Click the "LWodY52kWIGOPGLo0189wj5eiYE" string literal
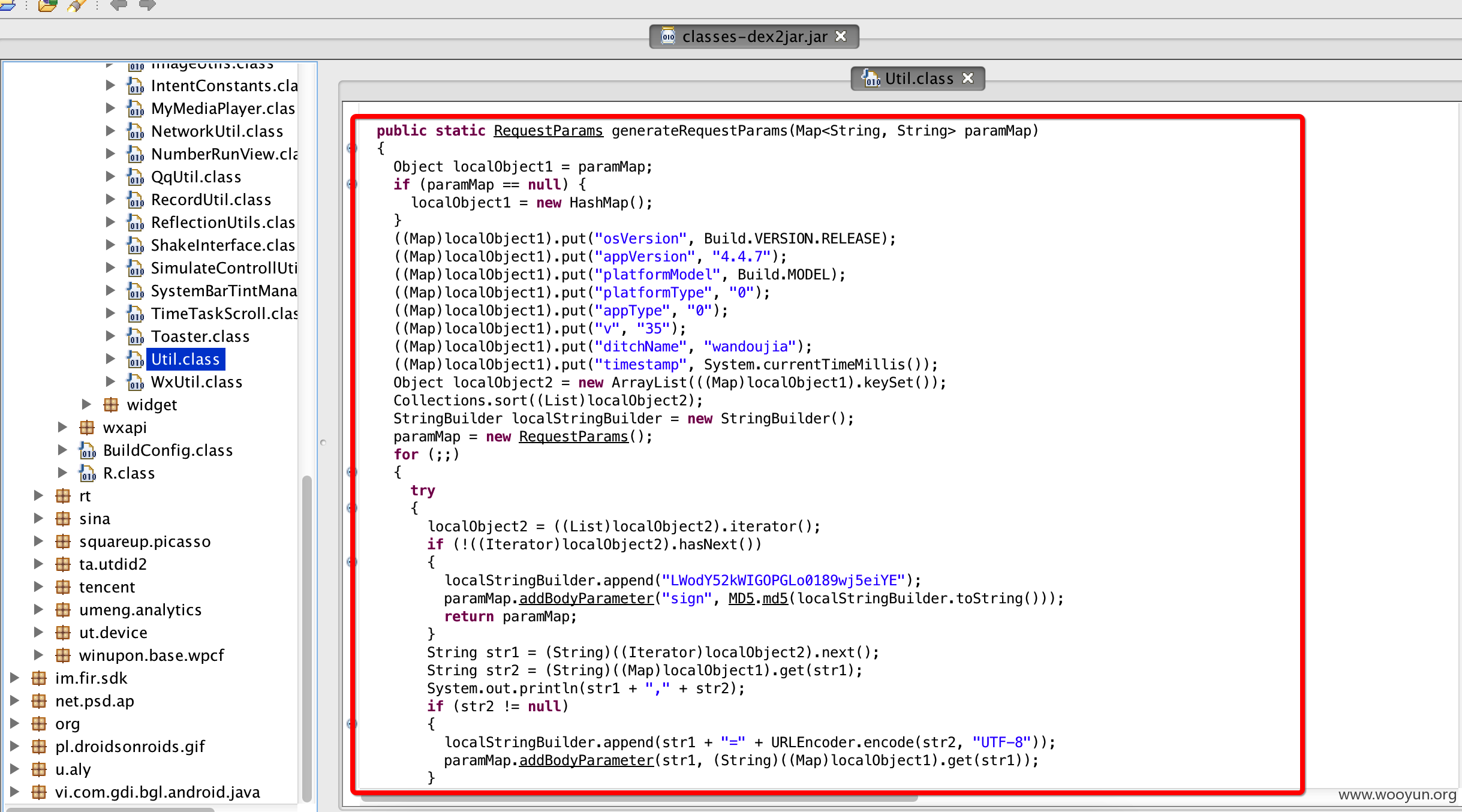 [x=783, y=581]
